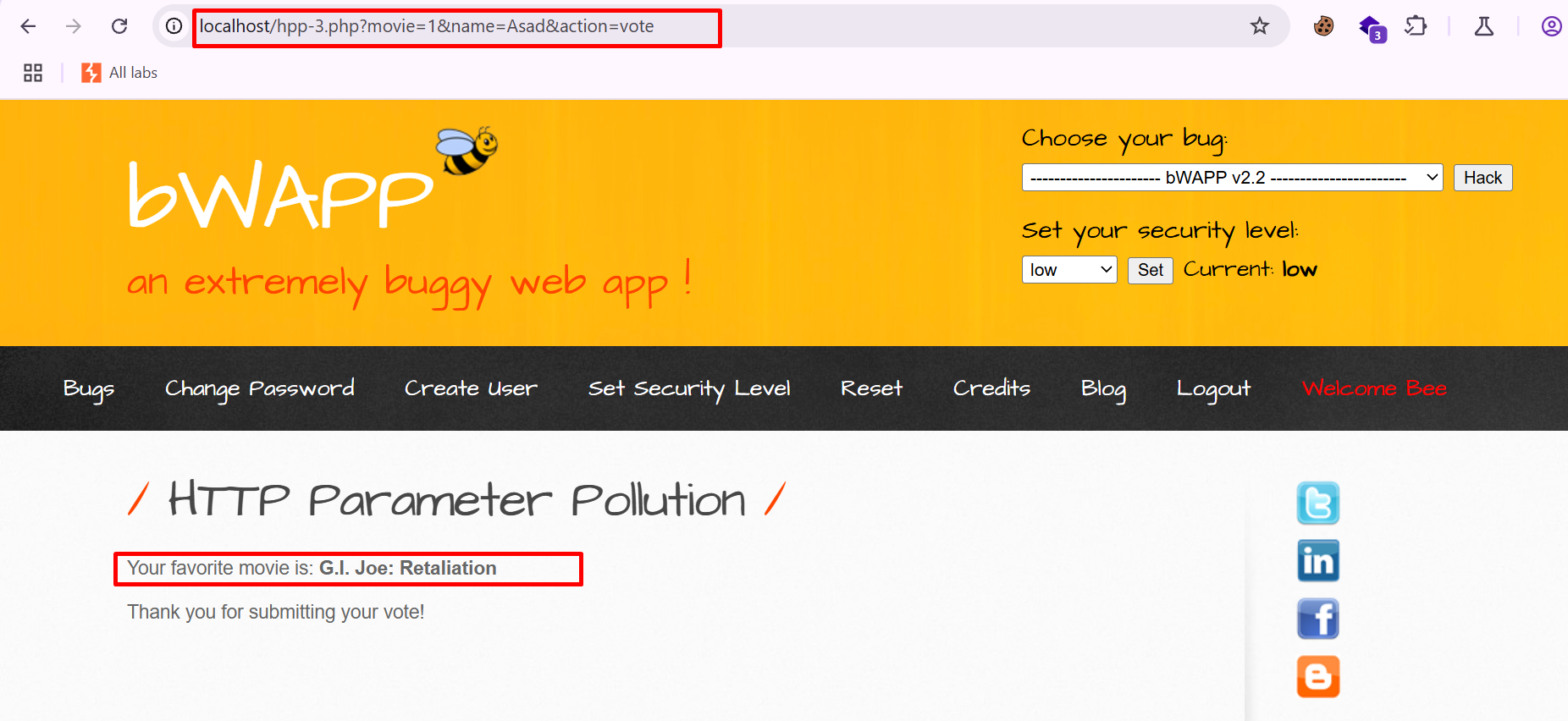This screenshot has width=1568, height=721.
Task: Click the Facebook icon
Action: (x=1317, y=619)
